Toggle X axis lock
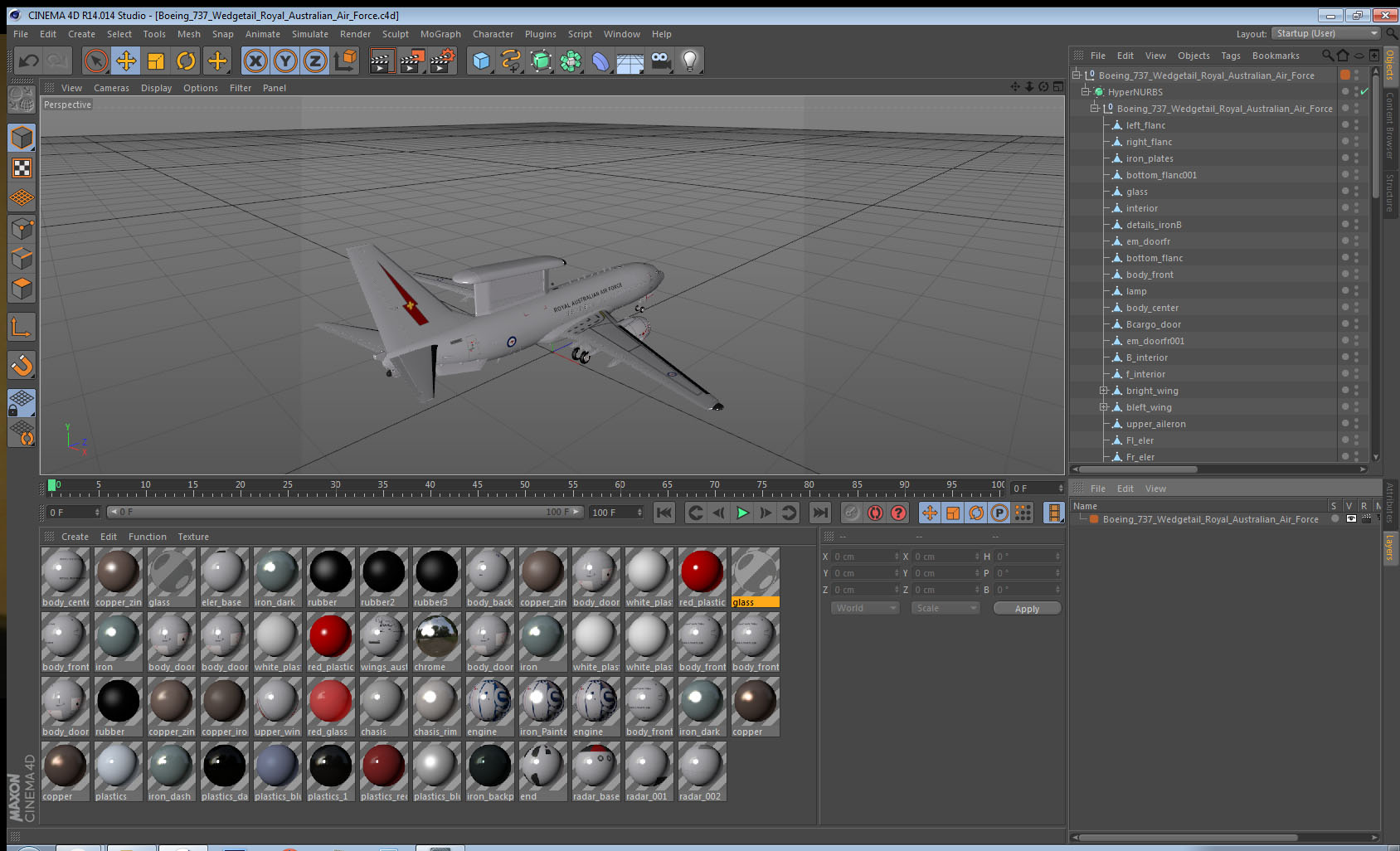1400x851 pixels. click(x=255, y=61)
